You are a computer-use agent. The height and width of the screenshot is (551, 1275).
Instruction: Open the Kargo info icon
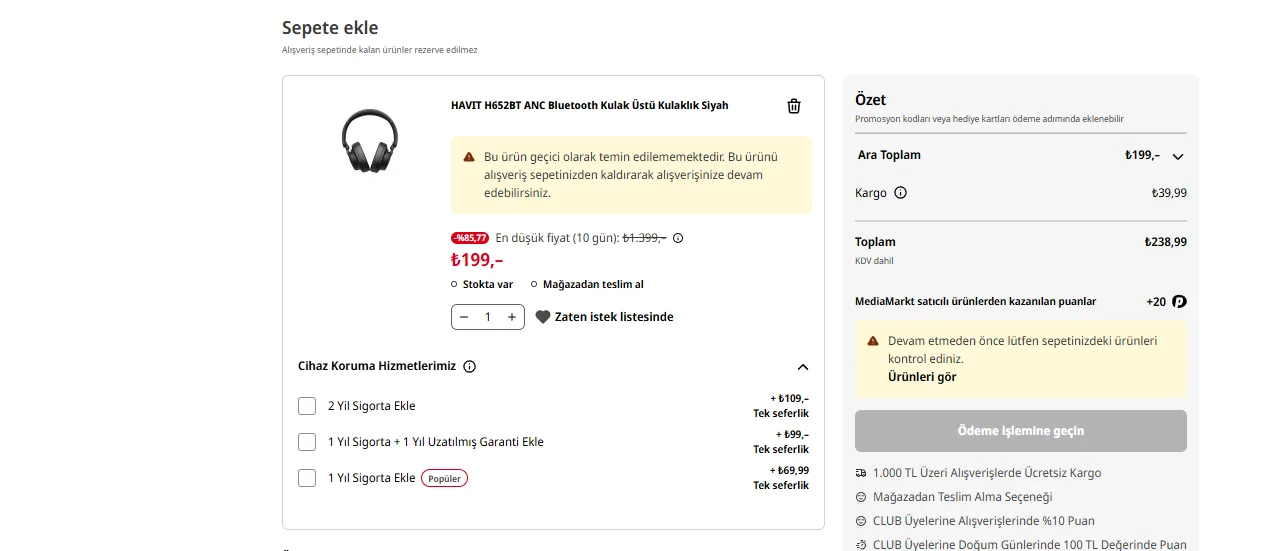point(900,193)
